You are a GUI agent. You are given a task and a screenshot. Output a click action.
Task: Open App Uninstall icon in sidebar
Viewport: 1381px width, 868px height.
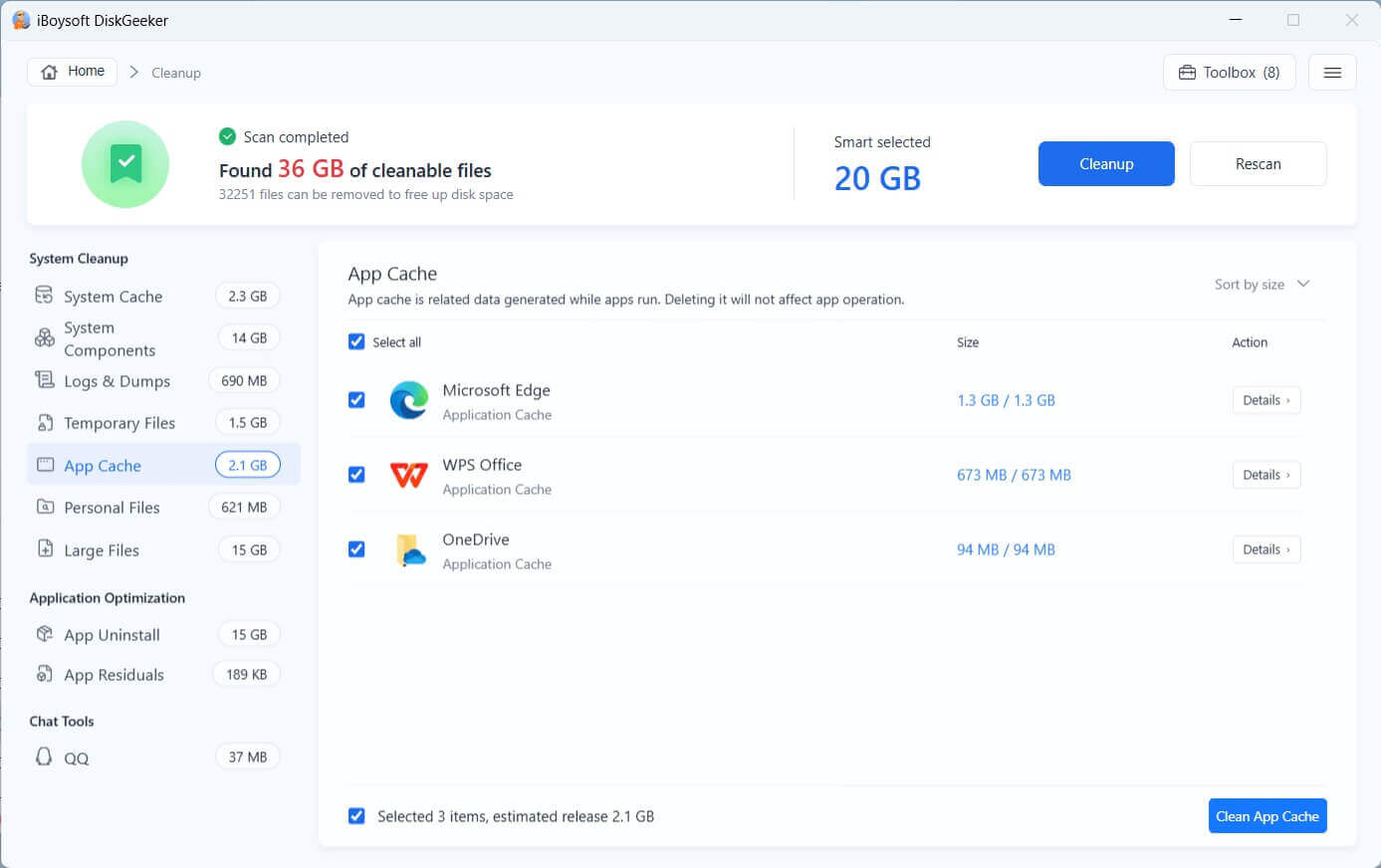tap(44, 633)
